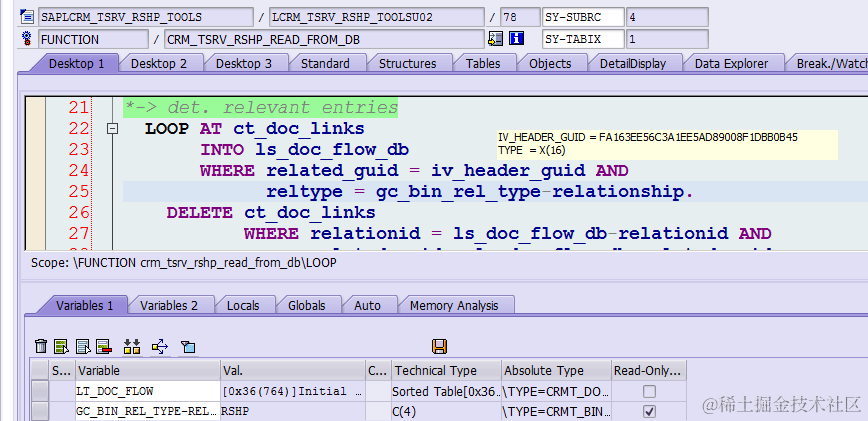Toggle read-only checkbox for LT_DOC_FLOW
Screen dimensions: 868x421
(x=649, y=392)
